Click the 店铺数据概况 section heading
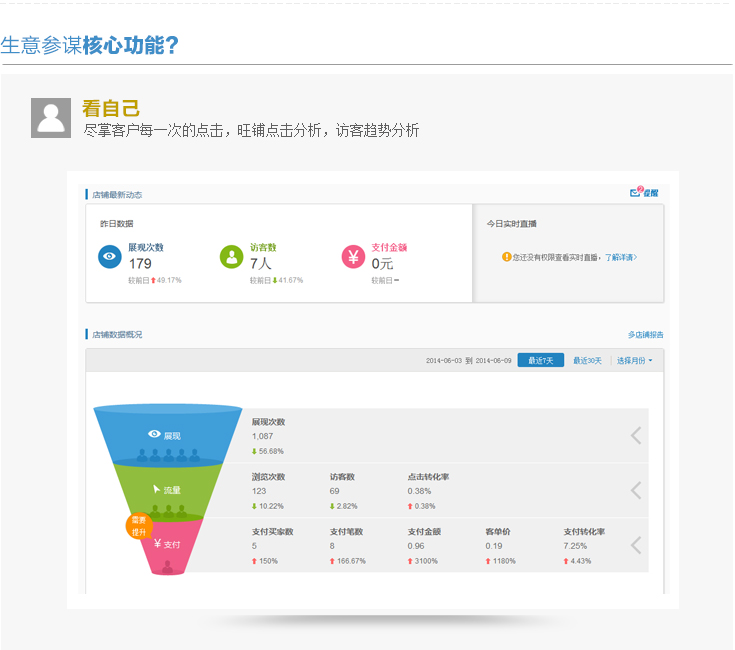The width and height of the screenshot is (735, 650). pyautogui.click(x=117, y=335)
